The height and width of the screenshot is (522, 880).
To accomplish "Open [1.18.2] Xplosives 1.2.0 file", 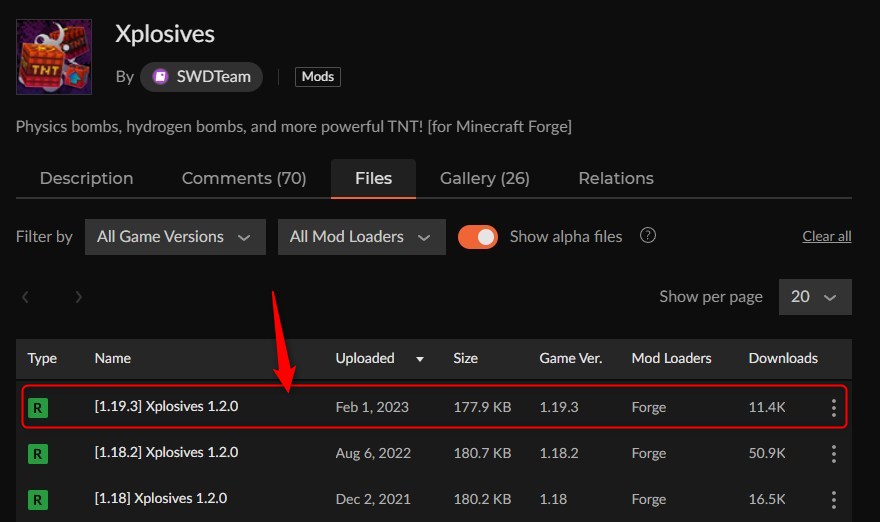I will (166, 452).
